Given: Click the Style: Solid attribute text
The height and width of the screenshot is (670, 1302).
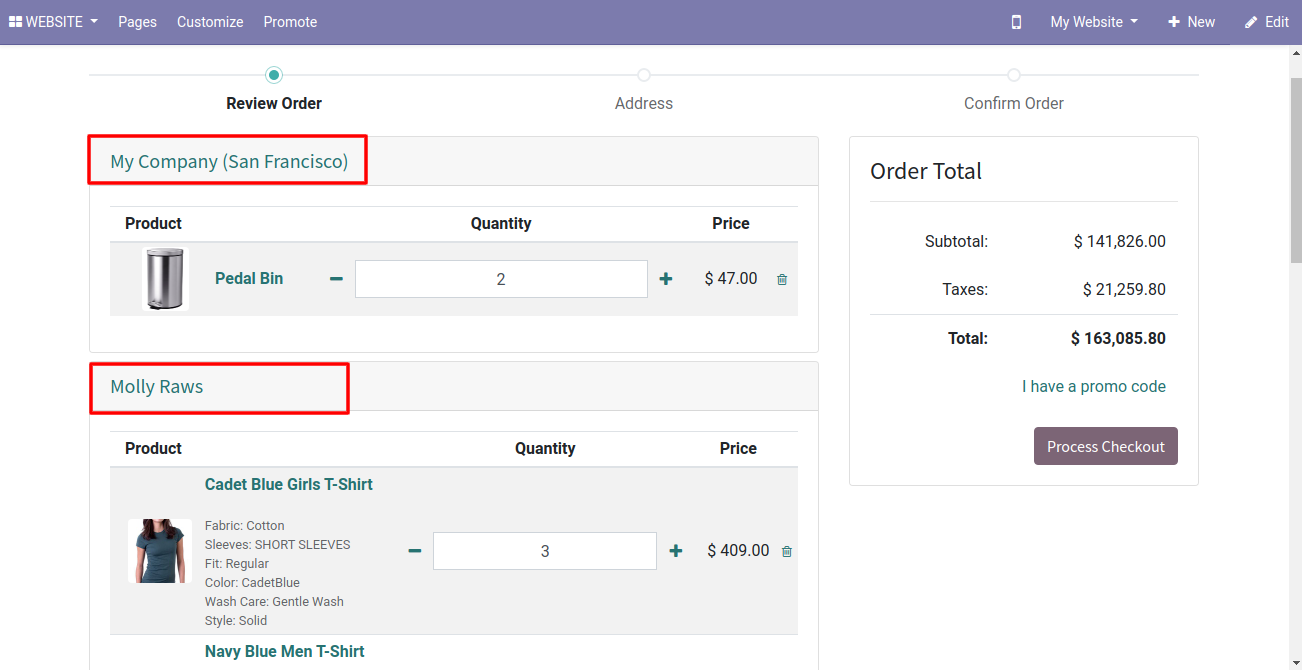Looking at the screenshot, I should point(236,620).
